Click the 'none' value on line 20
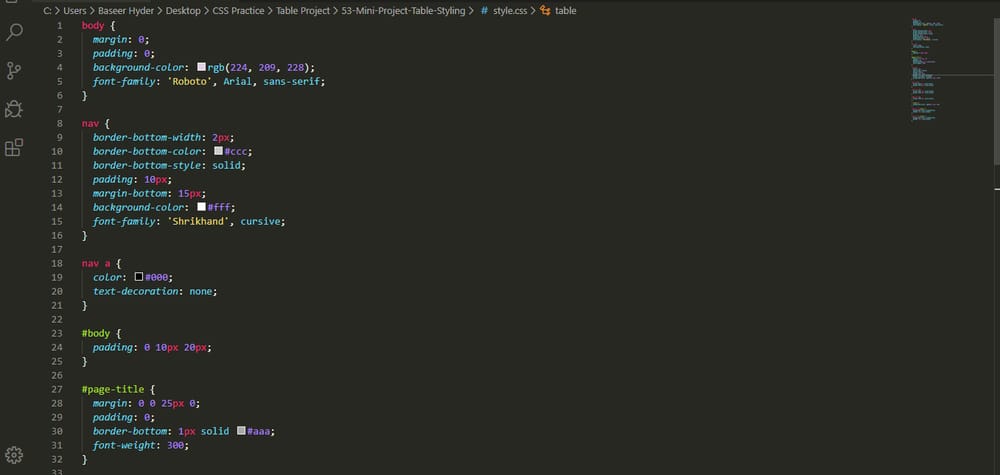Screen dimensions: 1000x475 click(202, 291)
